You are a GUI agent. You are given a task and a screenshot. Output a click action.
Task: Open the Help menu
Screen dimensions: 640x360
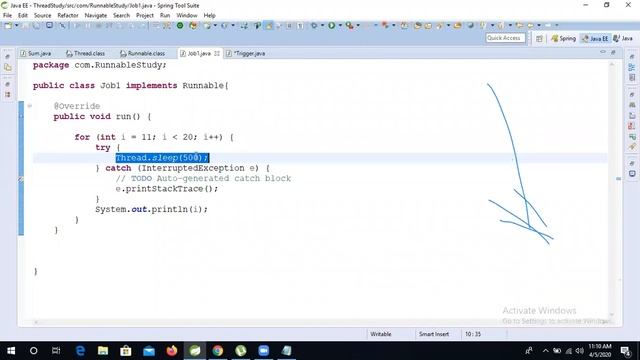point(209,16)
